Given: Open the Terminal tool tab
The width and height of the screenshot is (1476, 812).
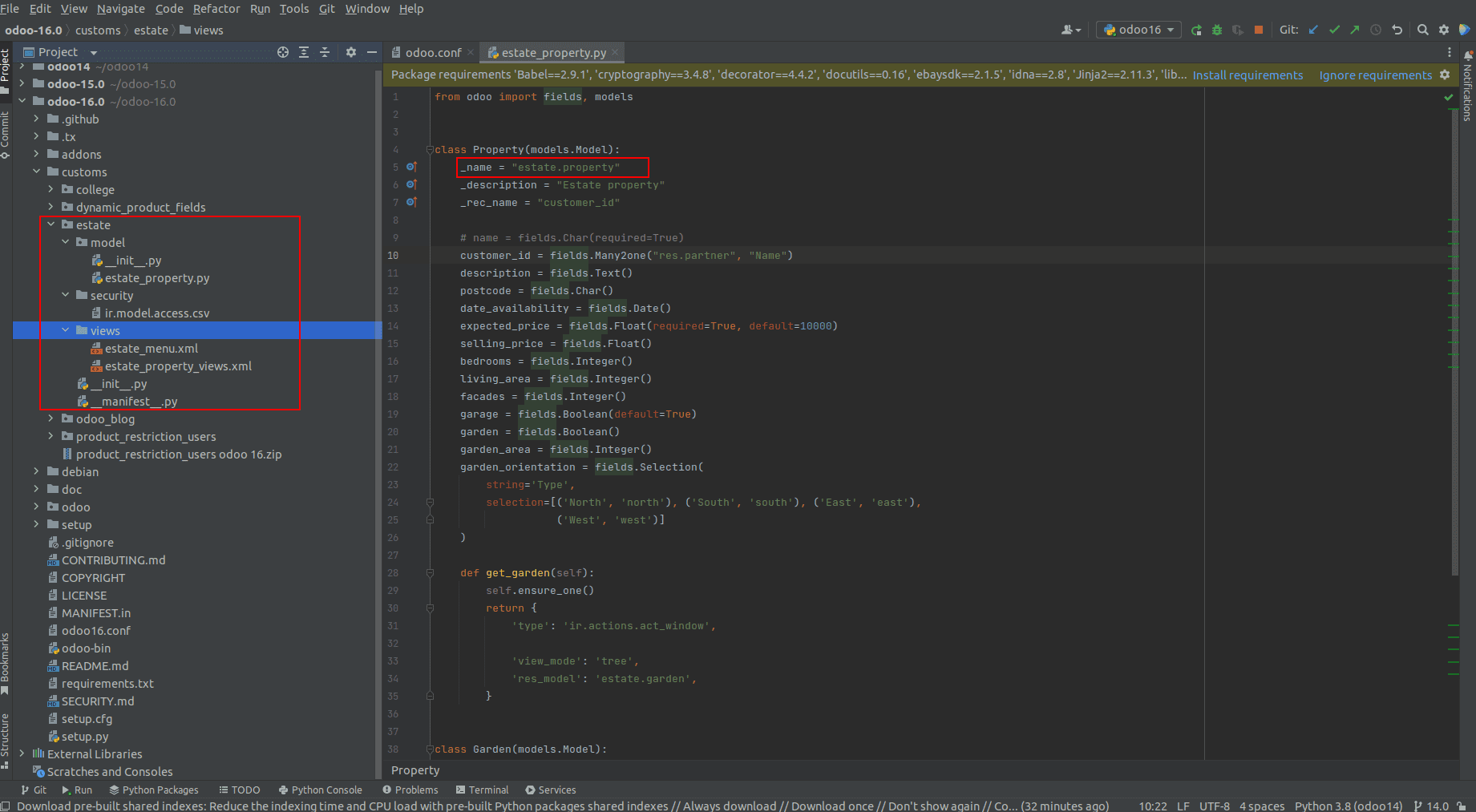Looking at the screenshot, I should [x=482, y=790].
